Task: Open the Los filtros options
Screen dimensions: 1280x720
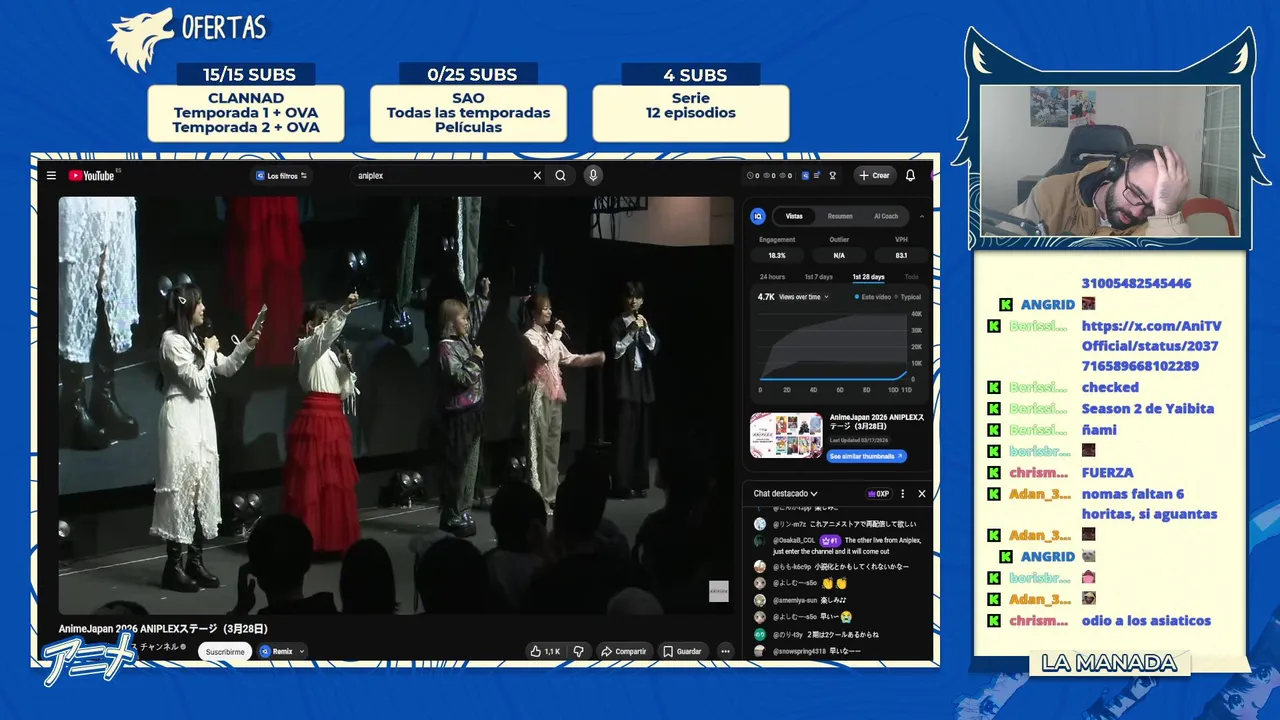Action: [281, 176]
